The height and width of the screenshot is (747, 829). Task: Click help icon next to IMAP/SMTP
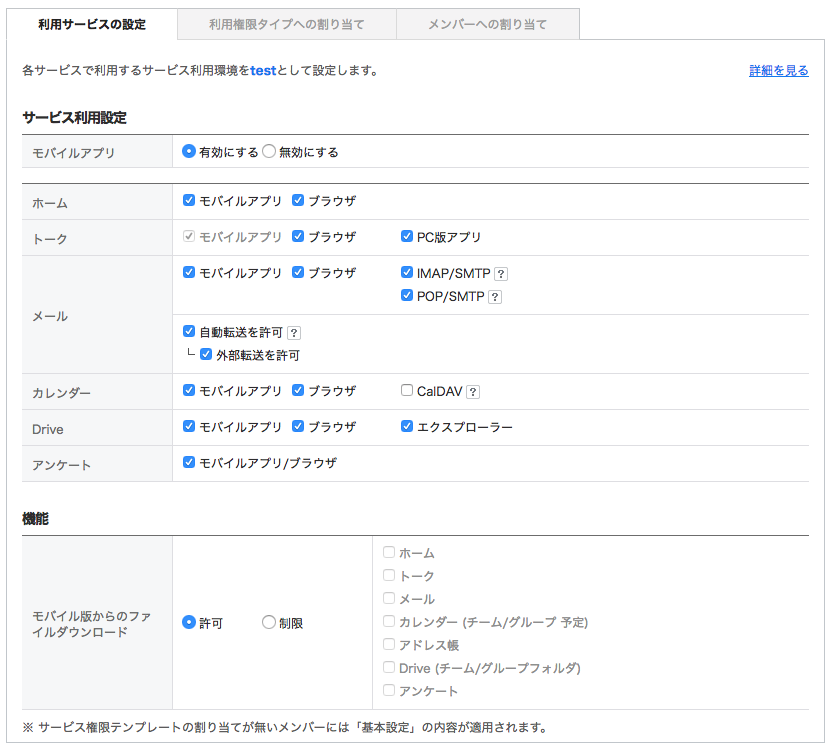[502, 273]
